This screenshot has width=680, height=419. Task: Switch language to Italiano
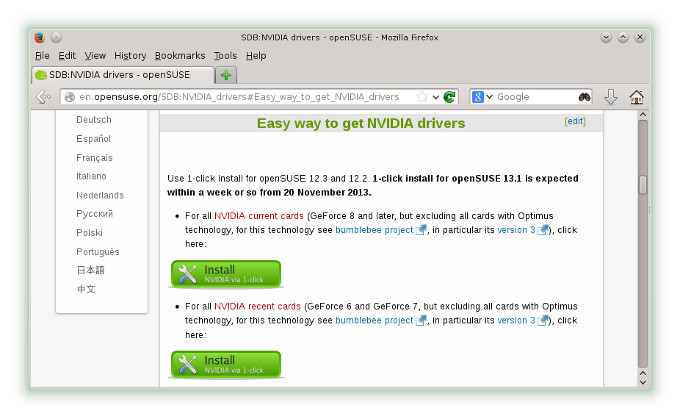click(91, 176)
